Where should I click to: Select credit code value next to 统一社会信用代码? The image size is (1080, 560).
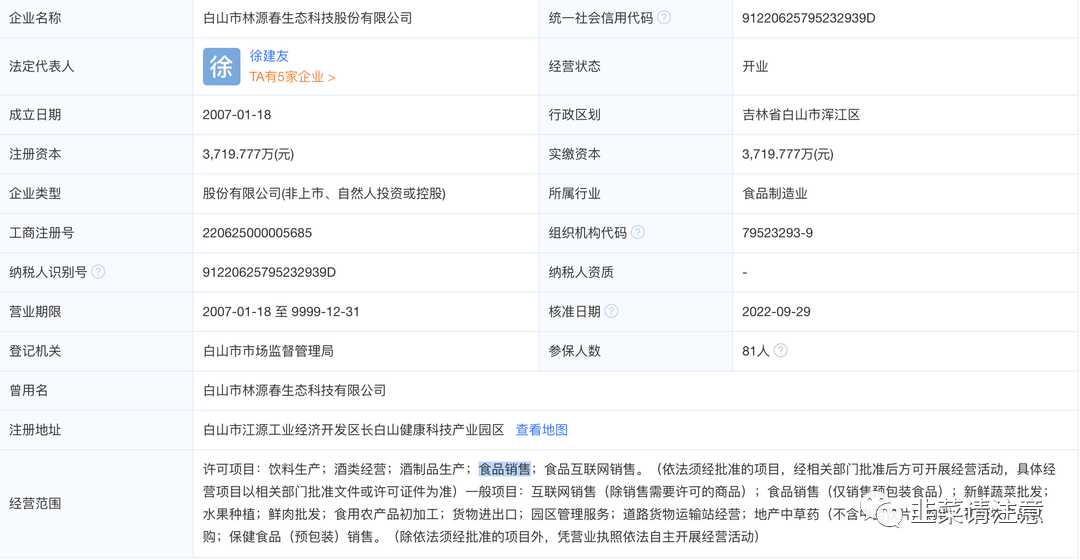click(x=809, y=18)
